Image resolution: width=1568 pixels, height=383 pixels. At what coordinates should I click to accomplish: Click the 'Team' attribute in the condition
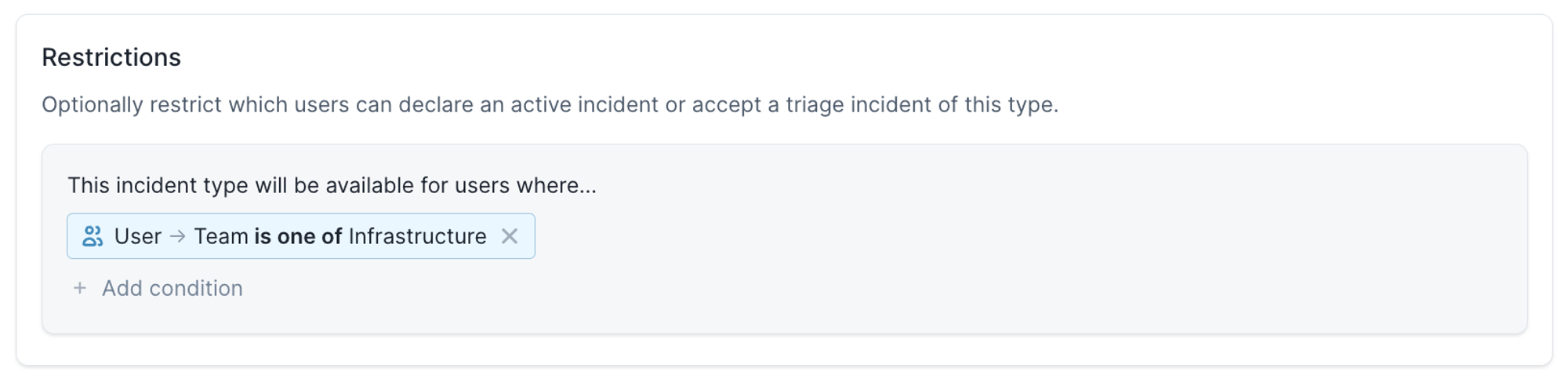pyautogui.click(x=221, y=236)
